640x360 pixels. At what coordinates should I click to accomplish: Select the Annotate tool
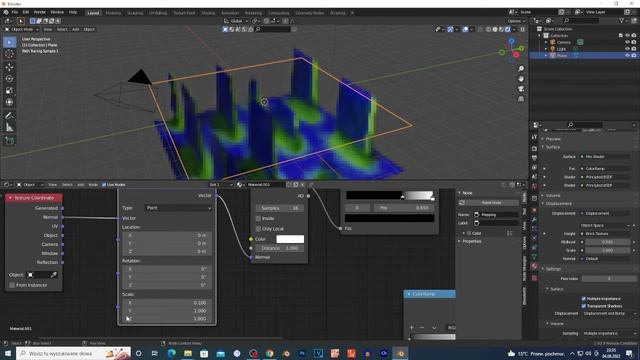tap(9, 116)
